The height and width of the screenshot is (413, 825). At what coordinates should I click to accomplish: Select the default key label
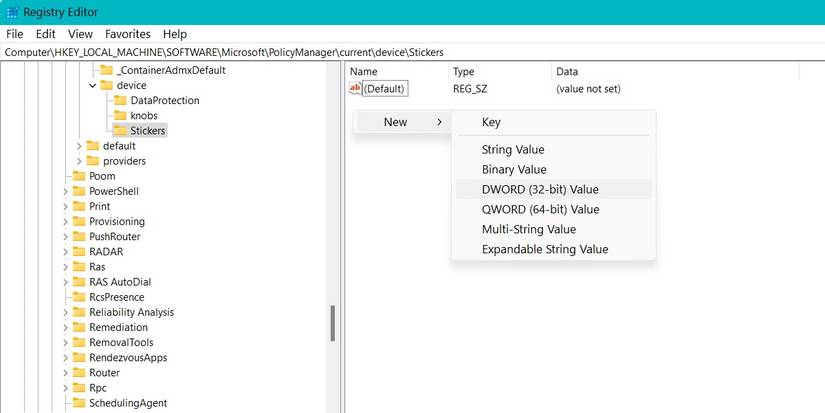(x=119, y=146)
